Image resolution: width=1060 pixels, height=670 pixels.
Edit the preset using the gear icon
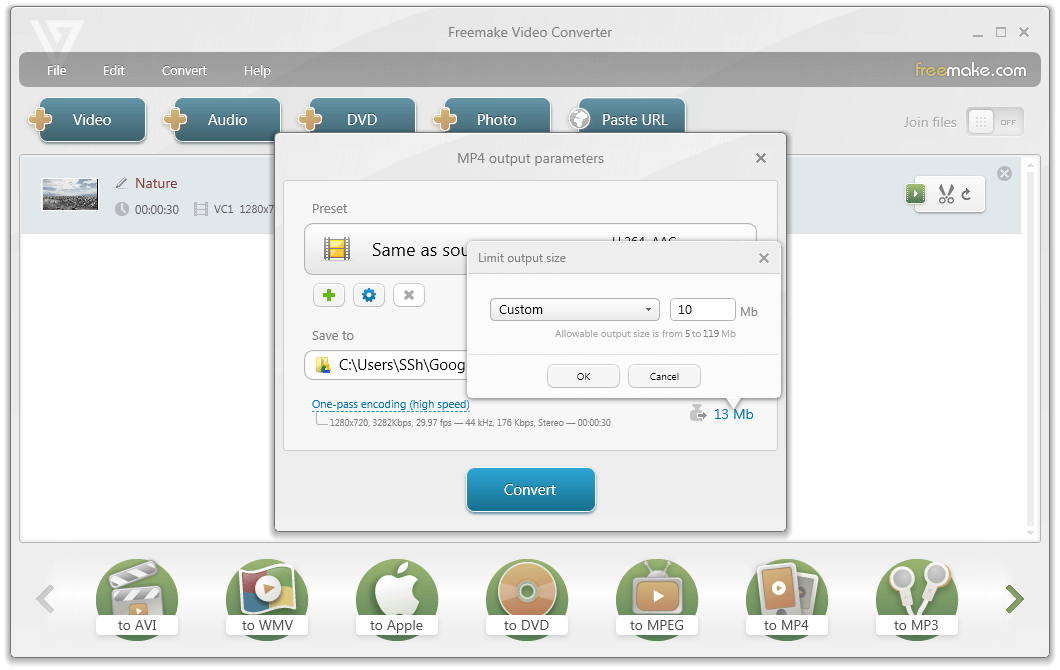click(368, 295)
